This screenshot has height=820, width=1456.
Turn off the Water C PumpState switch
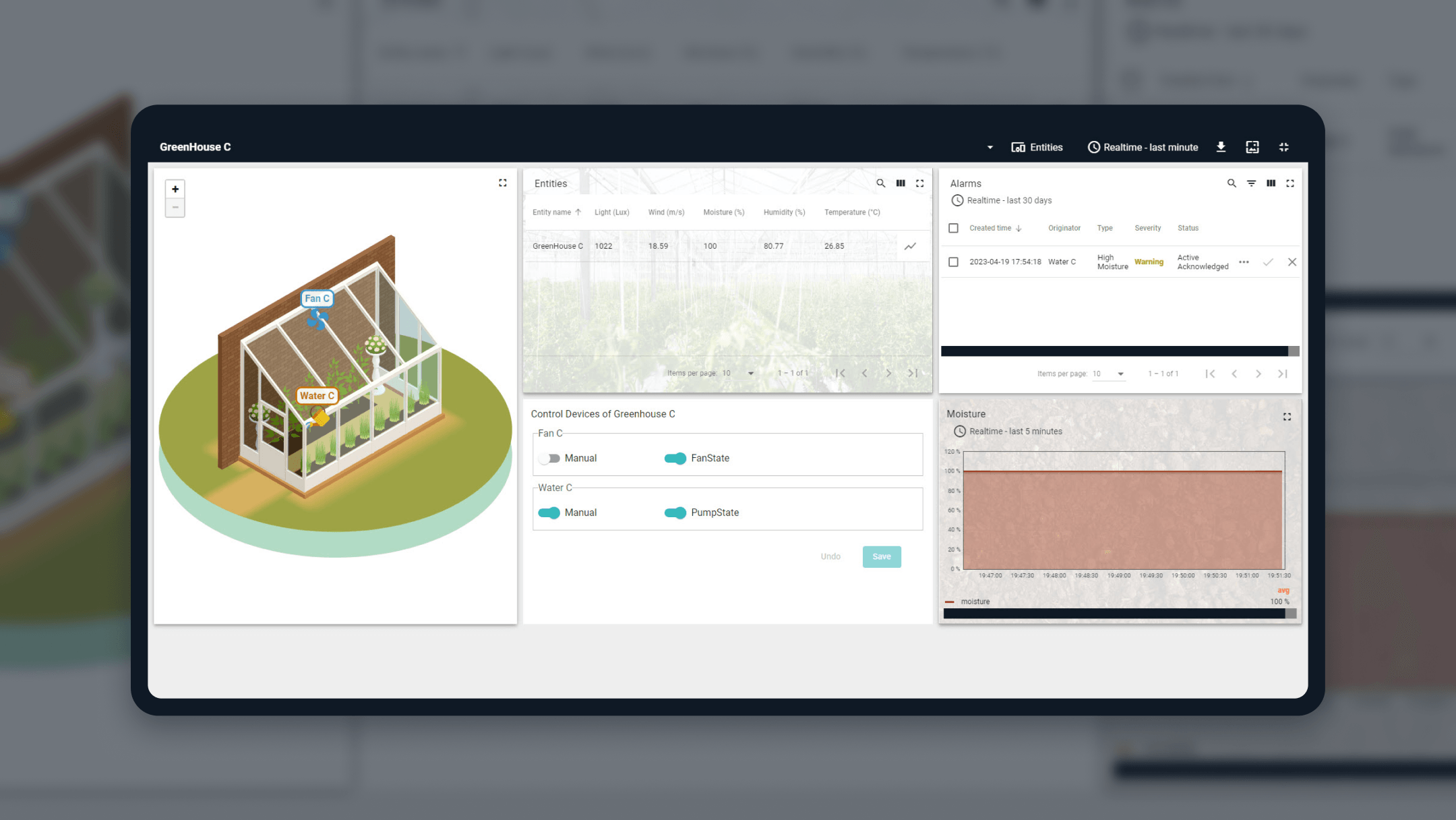point(675,513)
